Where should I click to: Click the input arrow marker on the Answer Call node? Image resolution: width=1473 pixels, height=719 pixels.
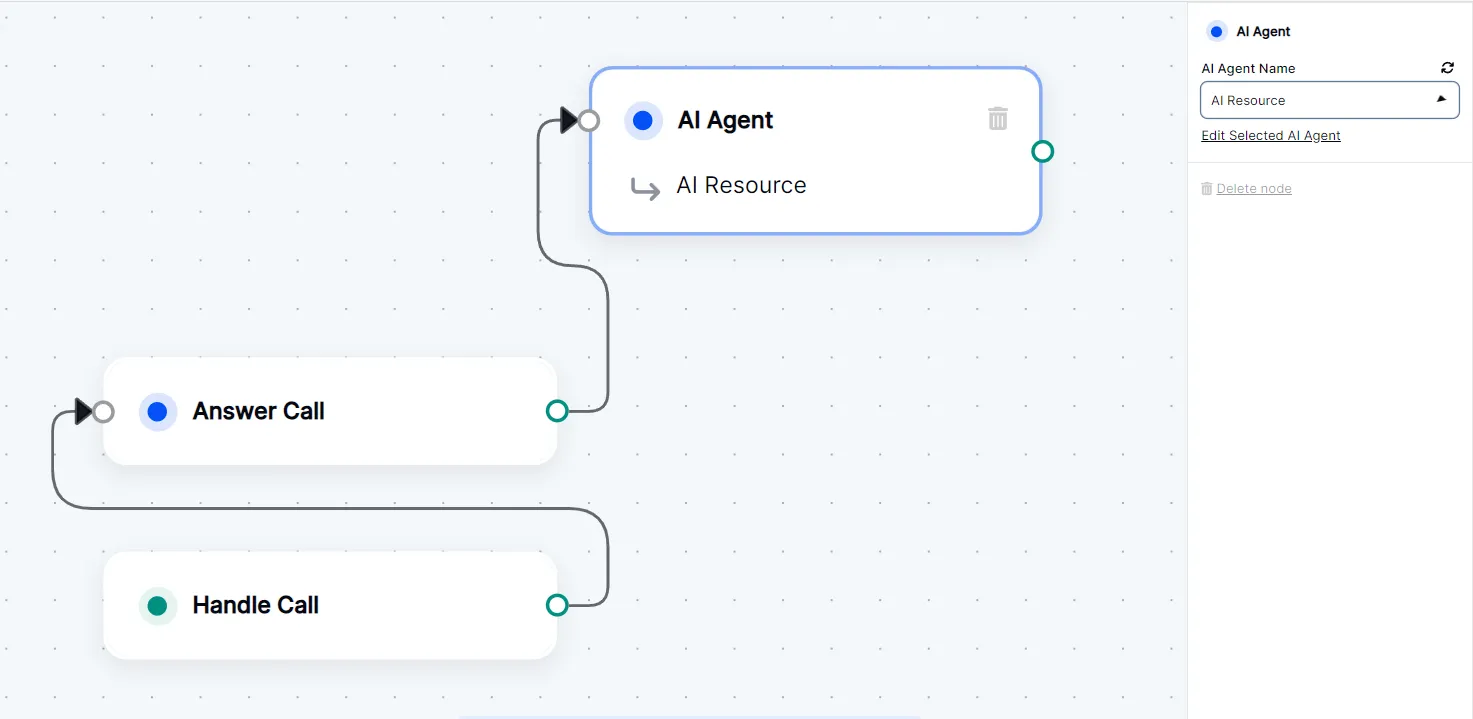coord(83,411)
